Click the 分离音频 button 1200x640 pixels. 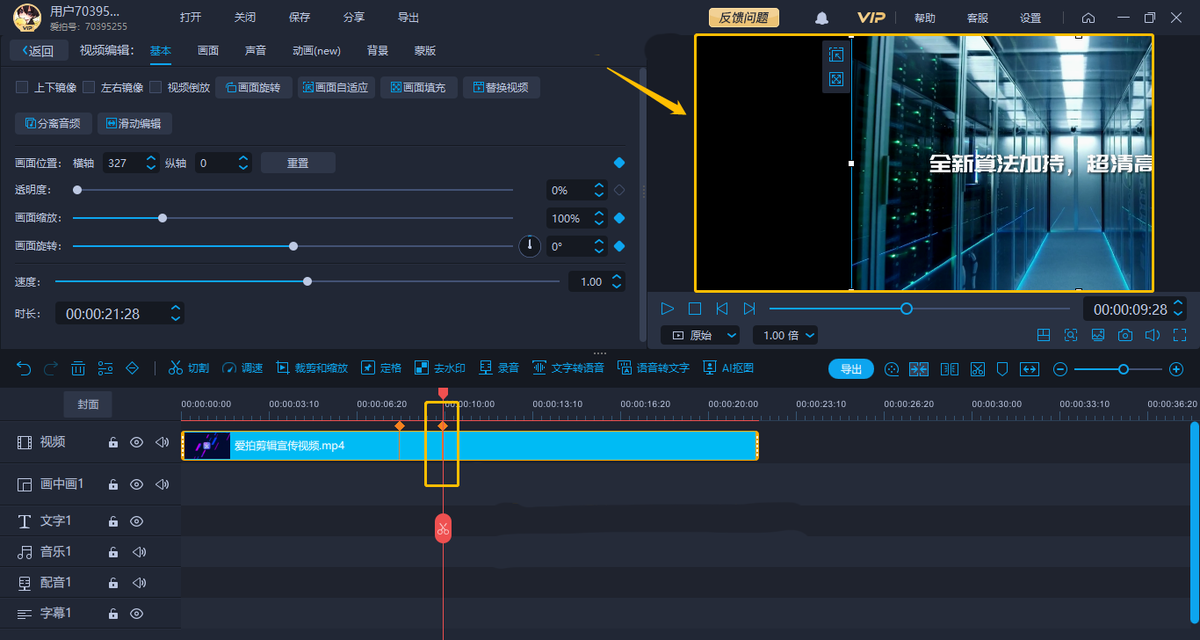(54, 124)
